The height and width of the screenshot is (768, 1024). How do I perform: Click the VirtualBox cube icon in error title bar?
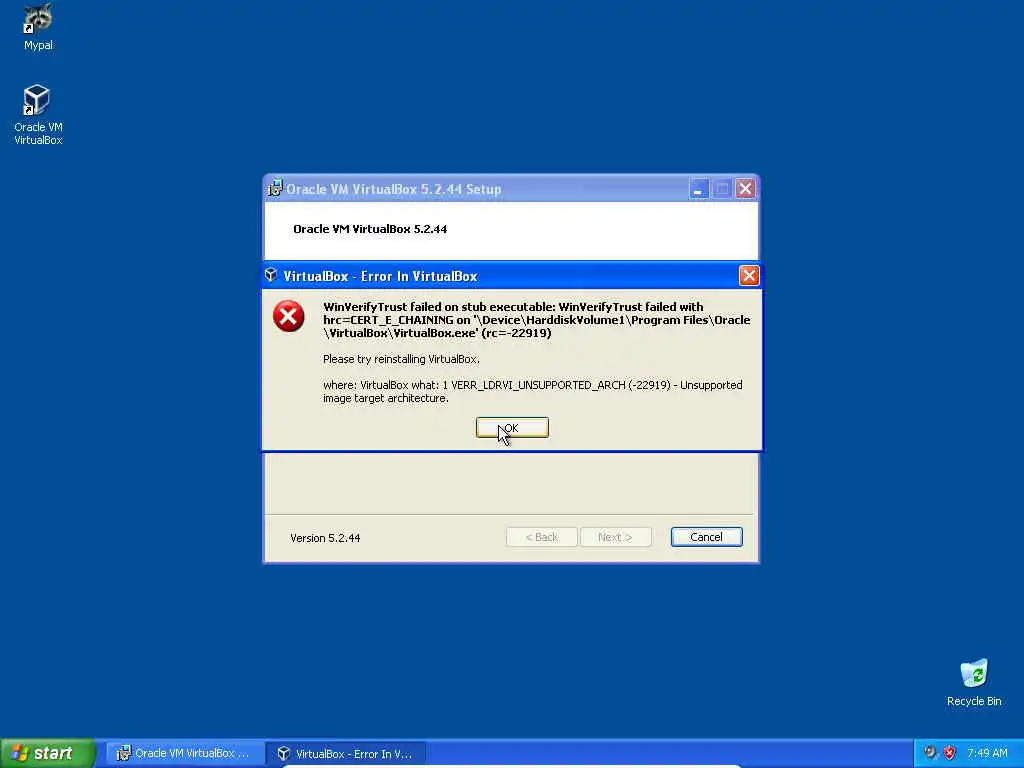[x=271, y=276]
